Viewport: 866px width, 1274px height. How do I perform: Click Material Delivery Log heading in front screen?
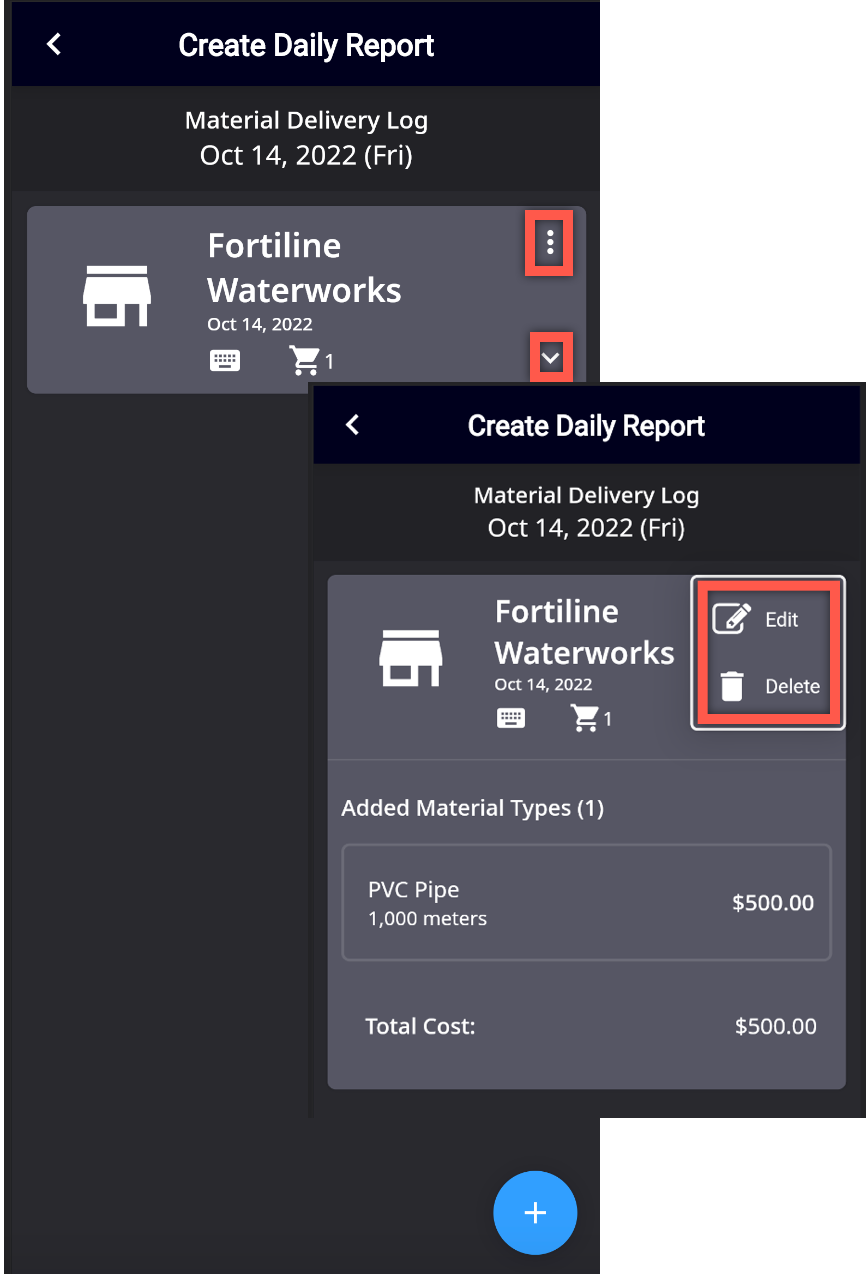[x=586, y=495]
